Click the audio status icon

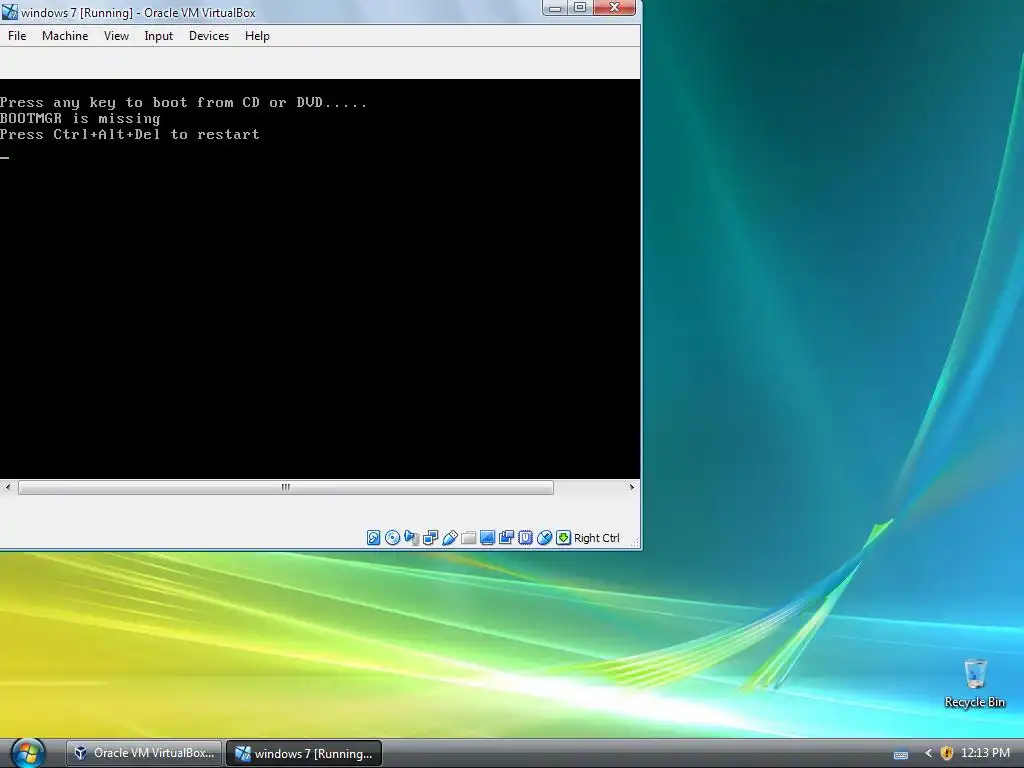411,537
